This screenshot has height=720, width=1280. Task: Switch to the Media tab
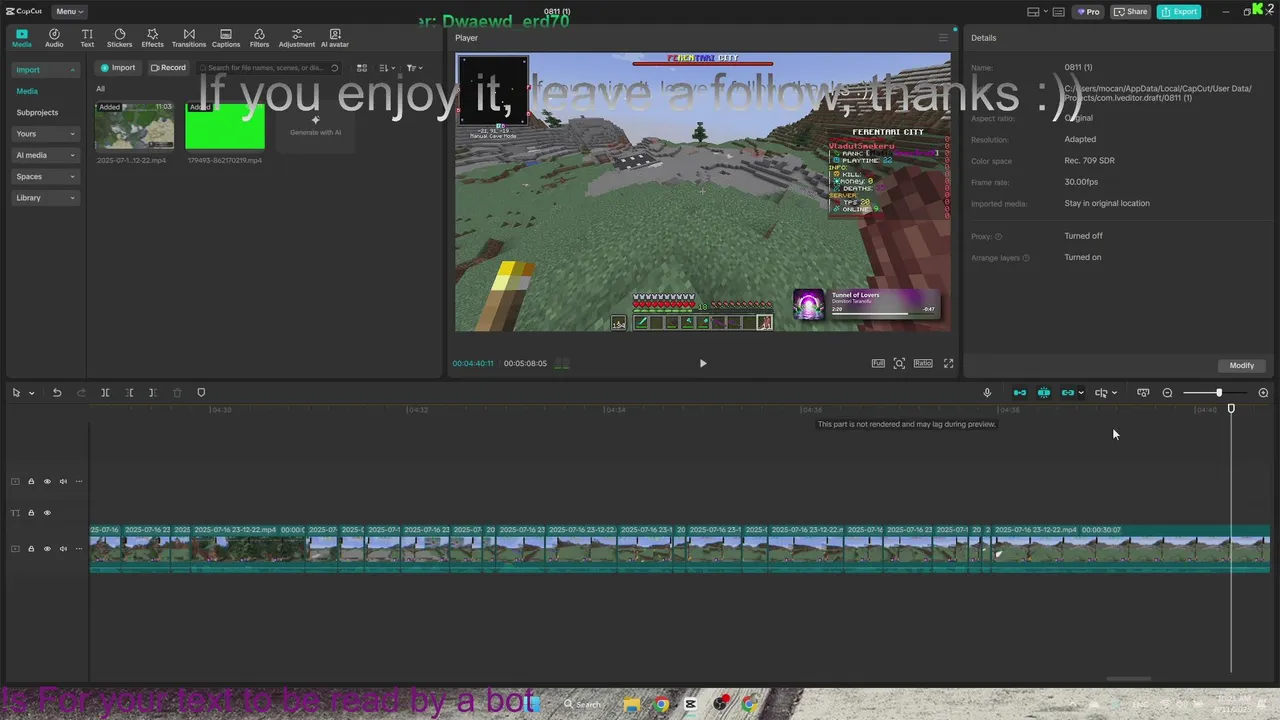(x=21, y=38)
